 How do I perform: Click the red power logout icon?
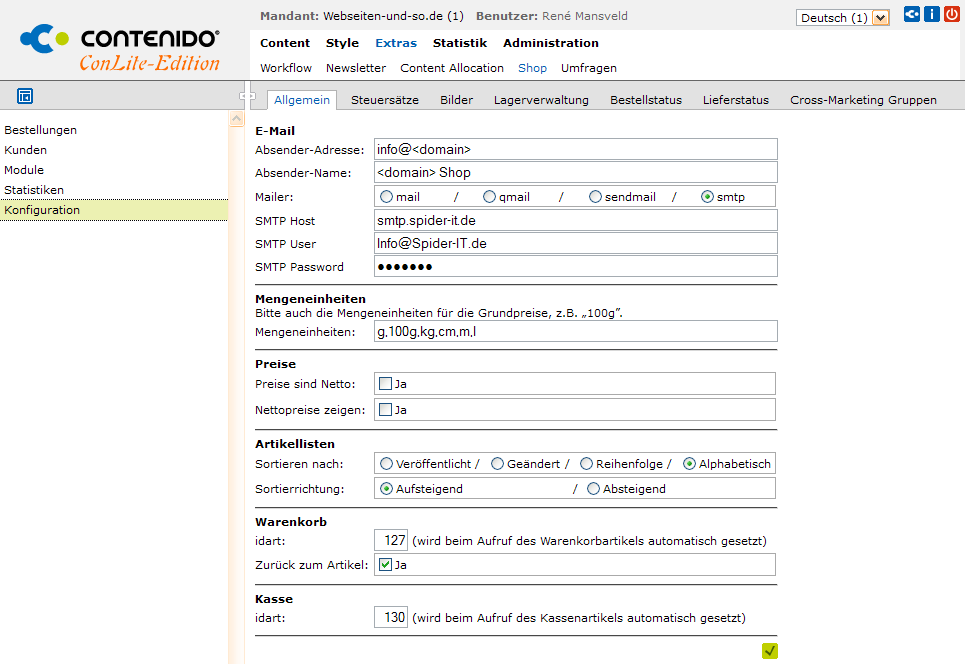point(951,15)
